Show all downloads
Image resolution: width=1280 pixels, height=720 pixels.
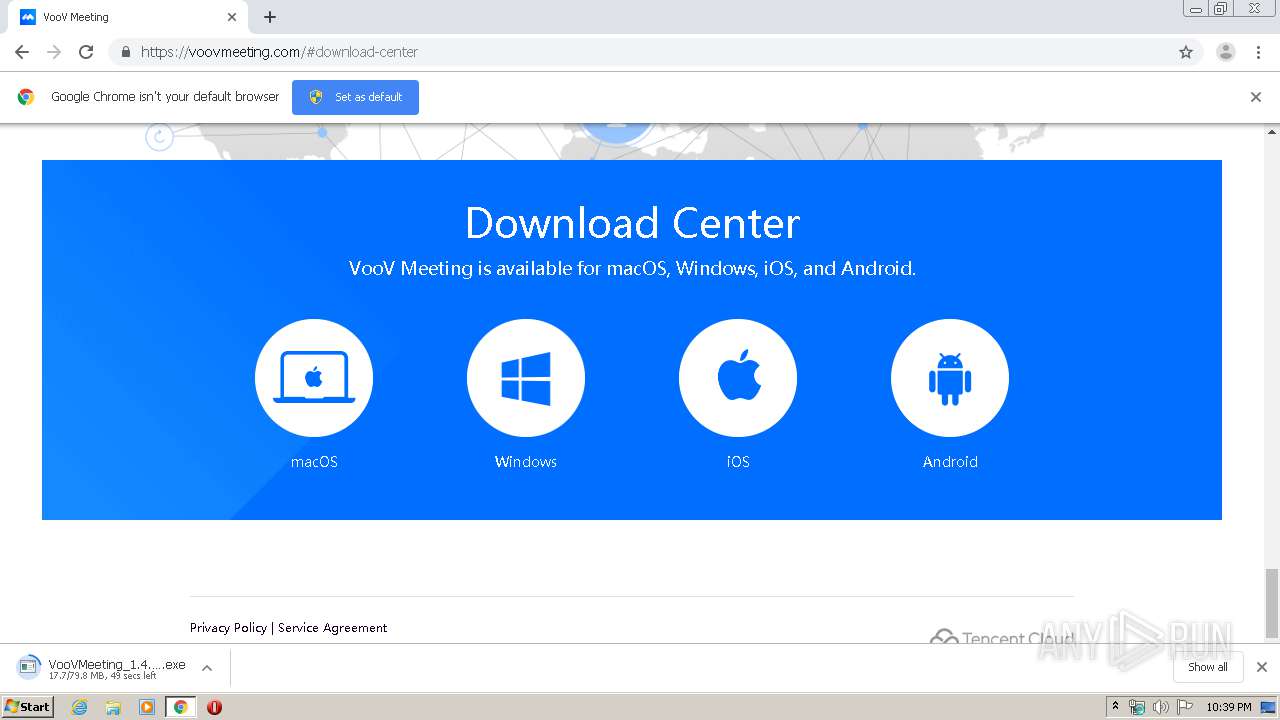coord(1208,667)
